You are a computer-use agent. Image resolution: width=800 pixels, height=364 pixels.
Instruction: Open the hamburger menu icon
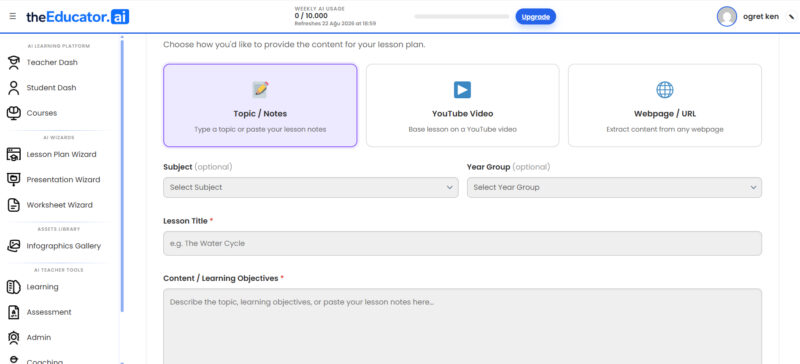13,16
